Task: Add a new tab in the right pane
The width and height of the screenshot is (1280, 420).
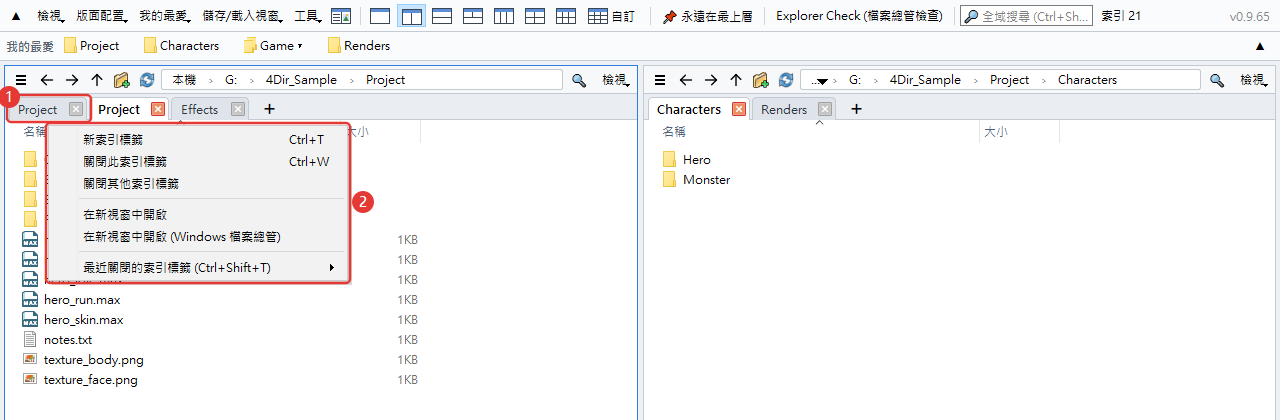Action: (x=856, y=110)
